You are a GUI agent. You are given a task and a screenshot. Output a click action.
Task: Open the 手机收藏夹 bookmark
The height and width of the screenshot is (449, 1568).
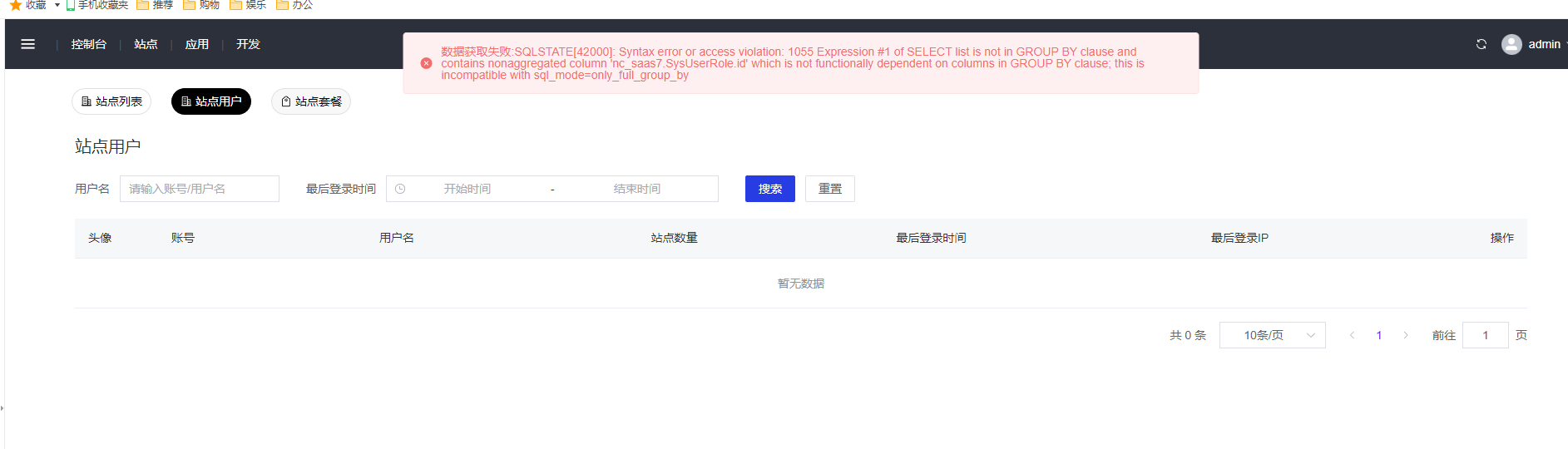pyautogui.click(x=97, y=5)
